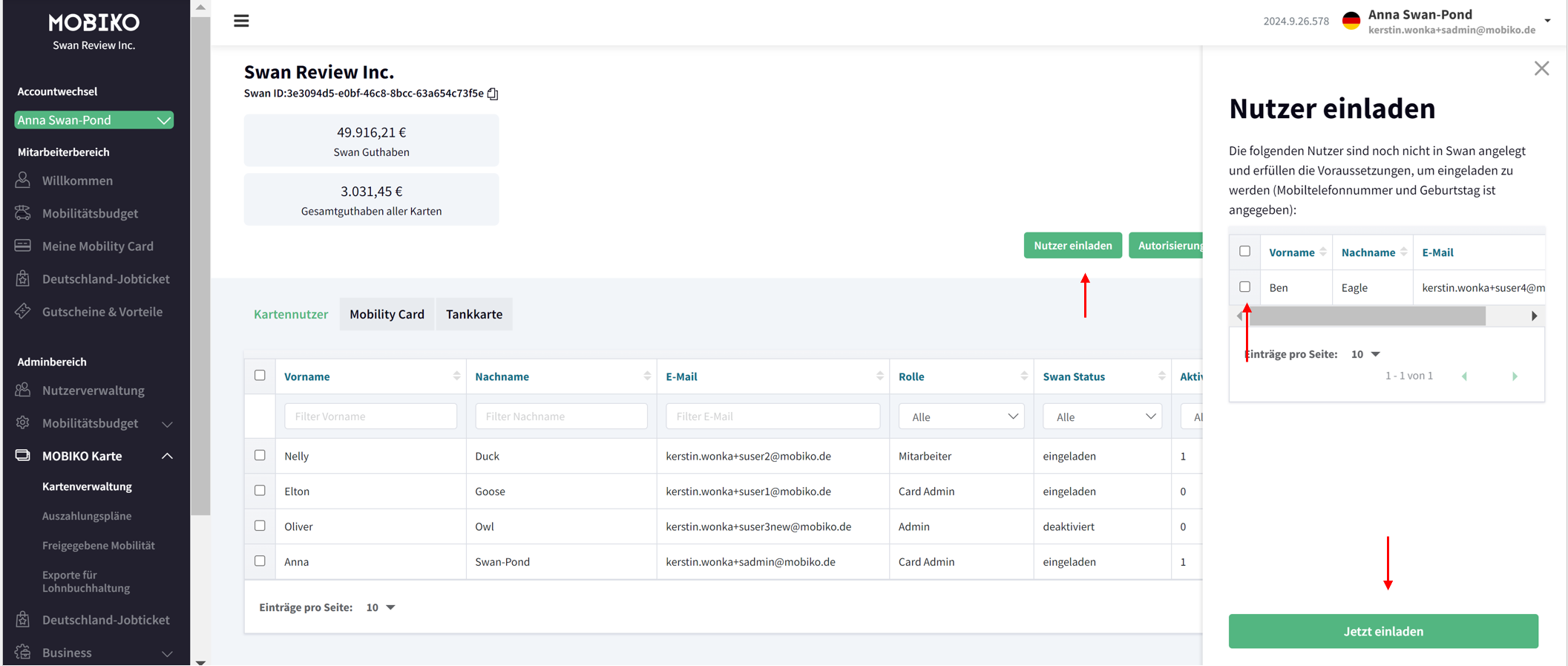This screenshot has height=666, width=1568.
Task: Go to next page arrow in invite panel
Action: point(1515,376)
